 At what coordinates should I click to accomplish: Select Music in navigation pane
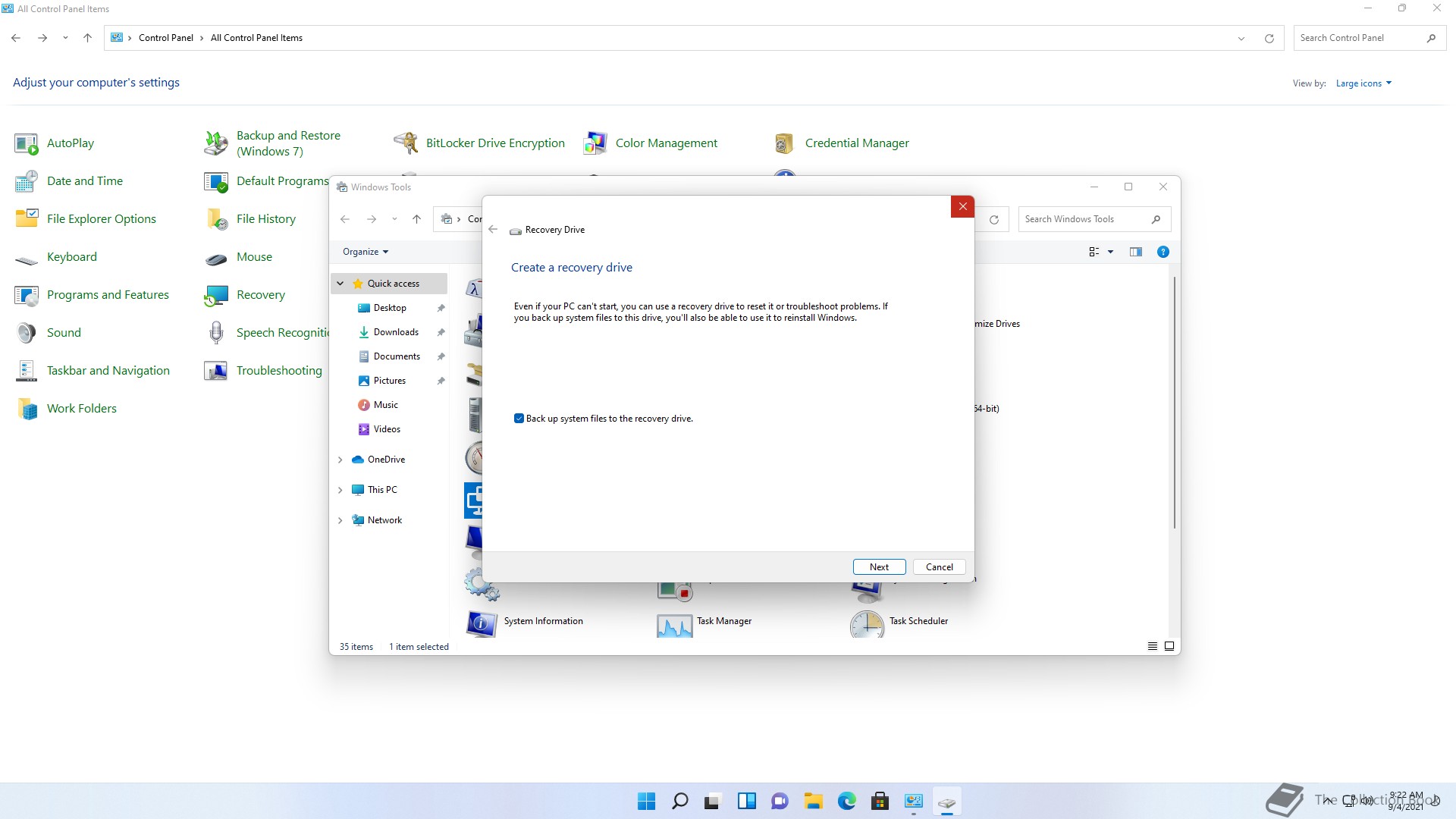[385, 405]
